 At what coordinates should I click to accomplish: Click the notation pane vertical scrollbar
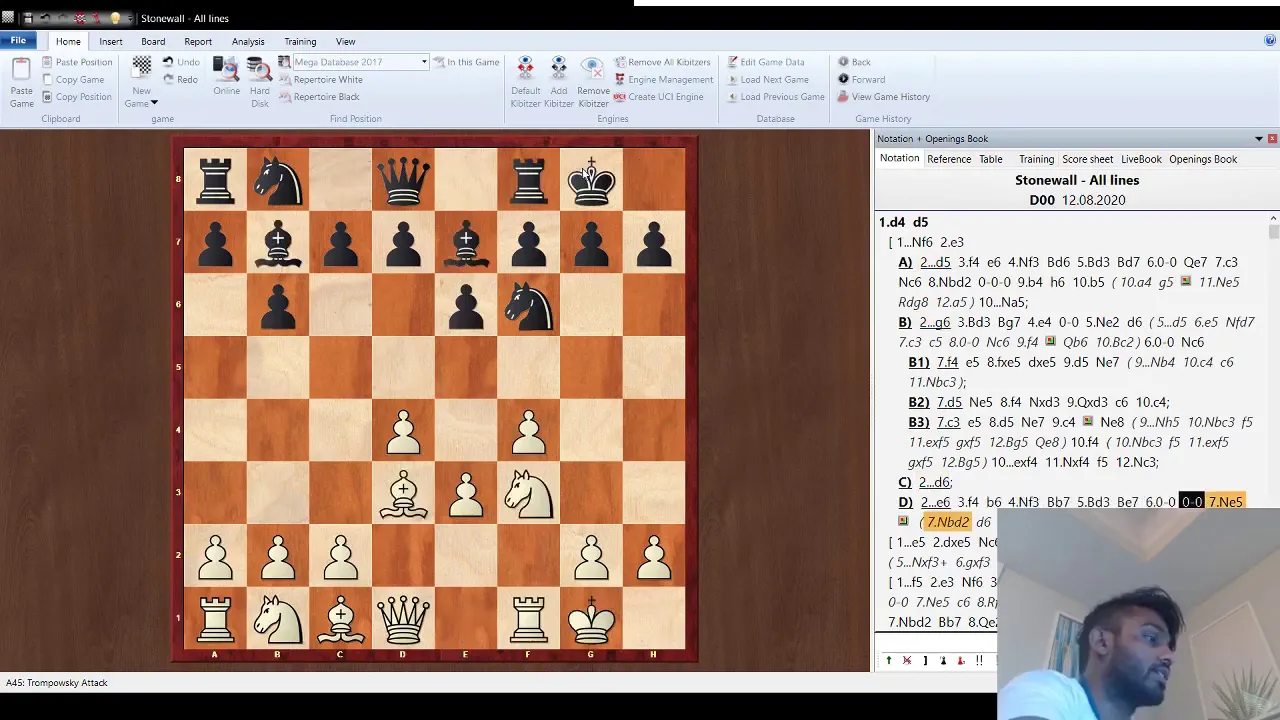coord(1273,420)
